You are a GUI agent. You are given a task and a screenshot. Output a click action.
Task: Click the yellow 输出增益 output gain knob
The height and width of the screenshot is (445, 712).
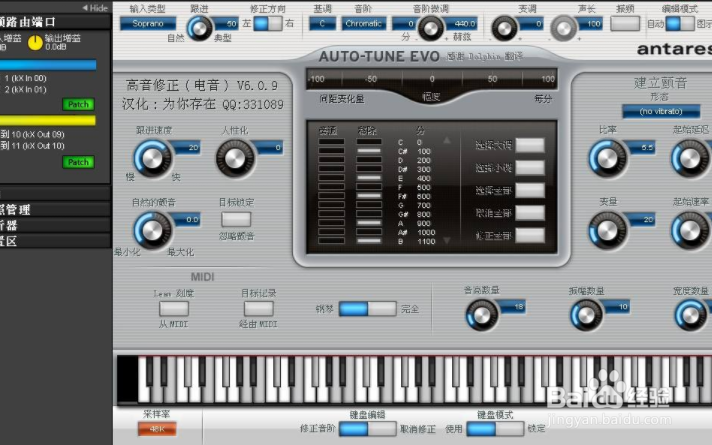[35, 42]
